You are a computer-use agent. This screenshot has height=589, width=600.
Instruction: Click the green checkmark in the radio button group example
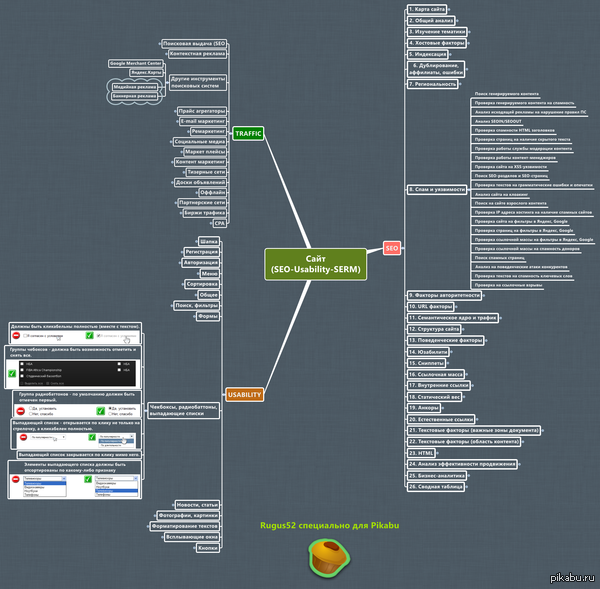101,410
